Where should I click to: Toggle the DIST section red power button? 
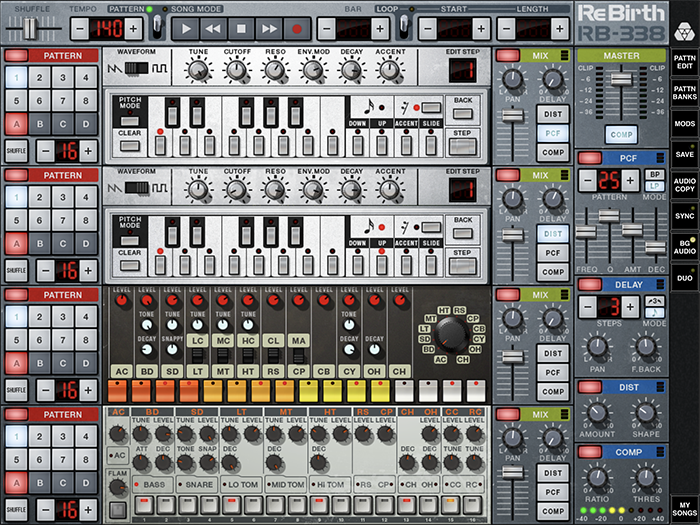tap(590, 387)
